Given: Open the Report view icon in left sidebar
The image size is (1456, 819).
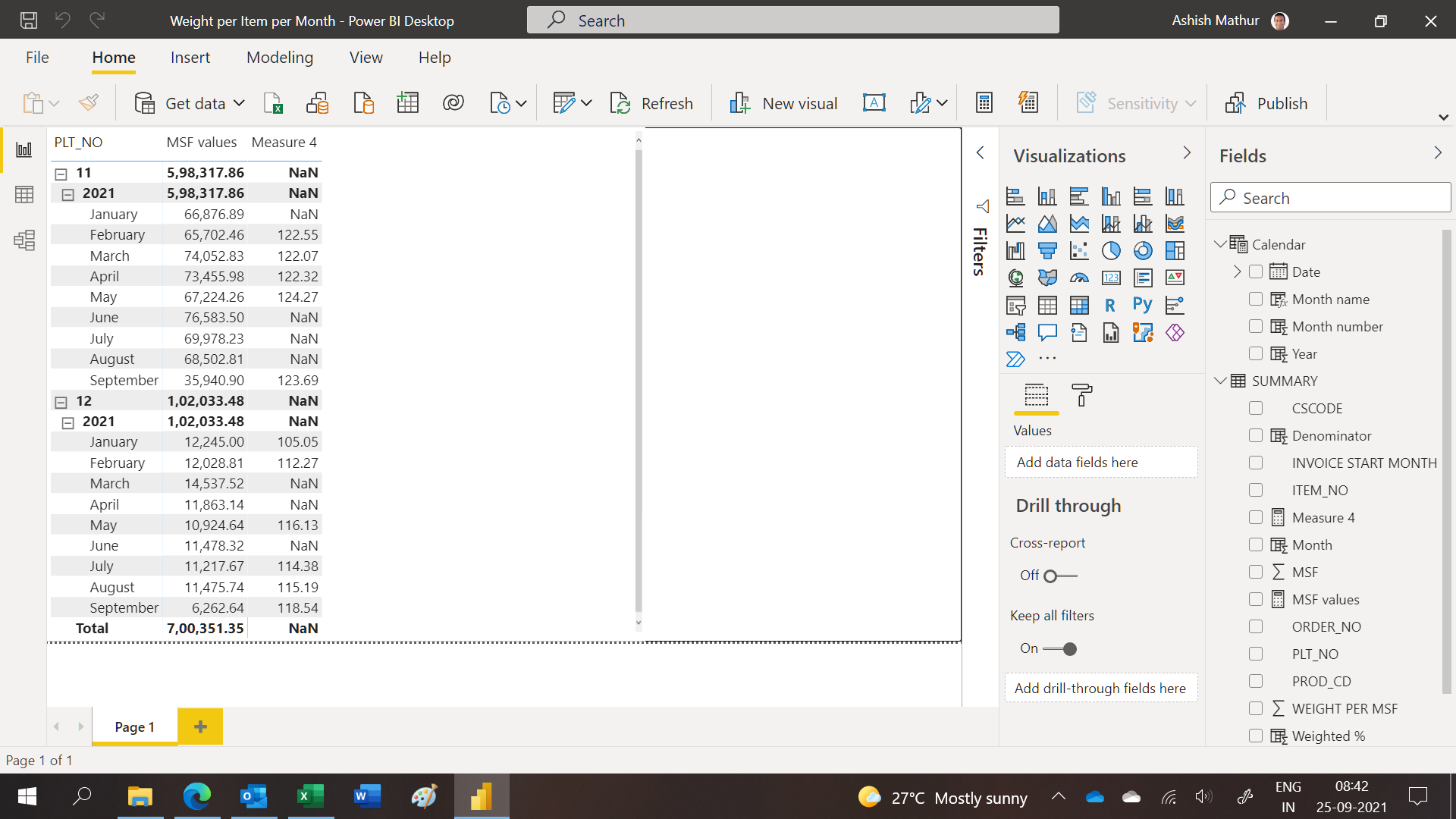Looking at the screenshot, I should [24, 149].
